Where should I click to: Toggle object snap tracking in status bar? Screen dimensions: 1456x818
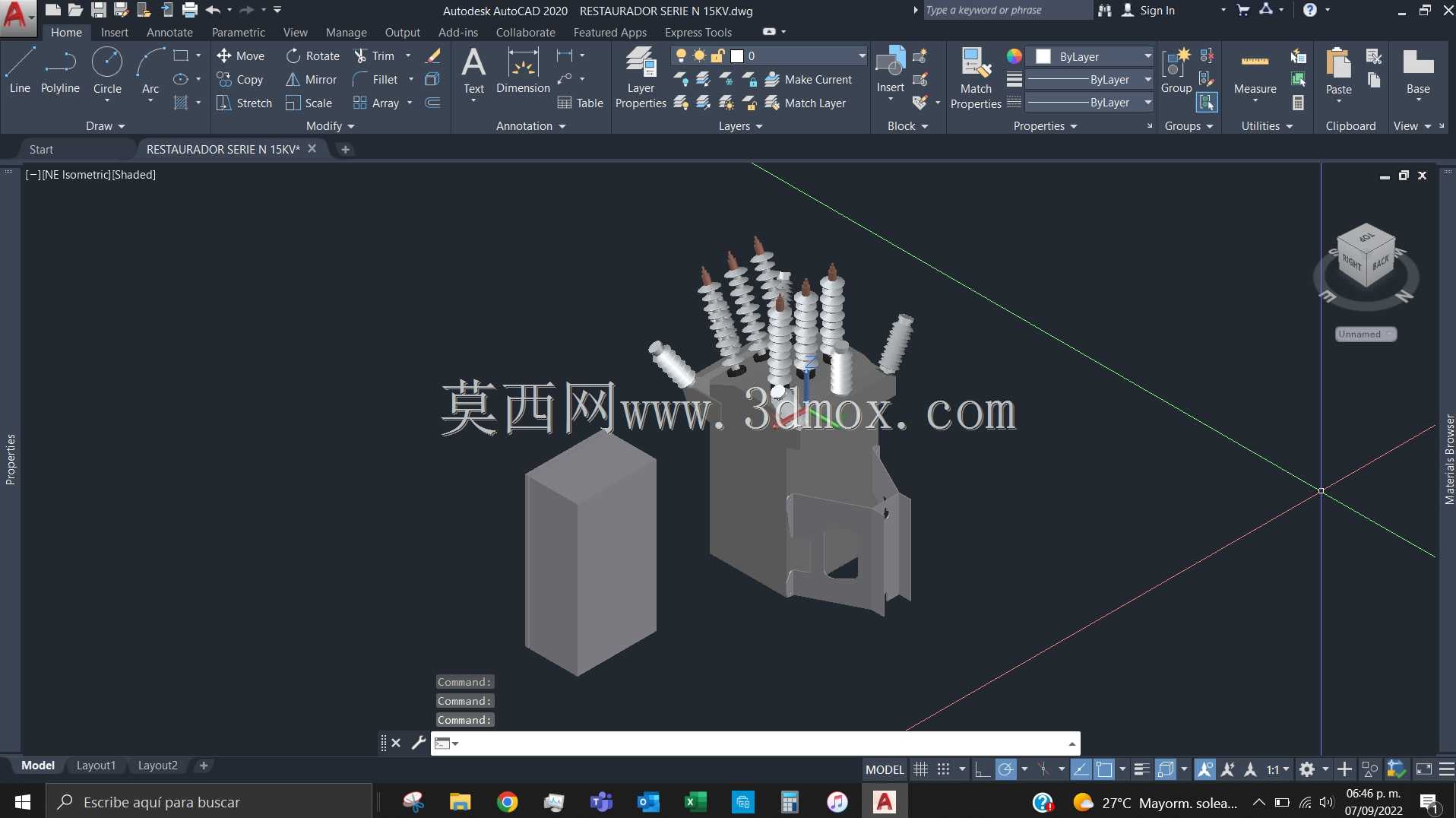(x=1081, y=769)
